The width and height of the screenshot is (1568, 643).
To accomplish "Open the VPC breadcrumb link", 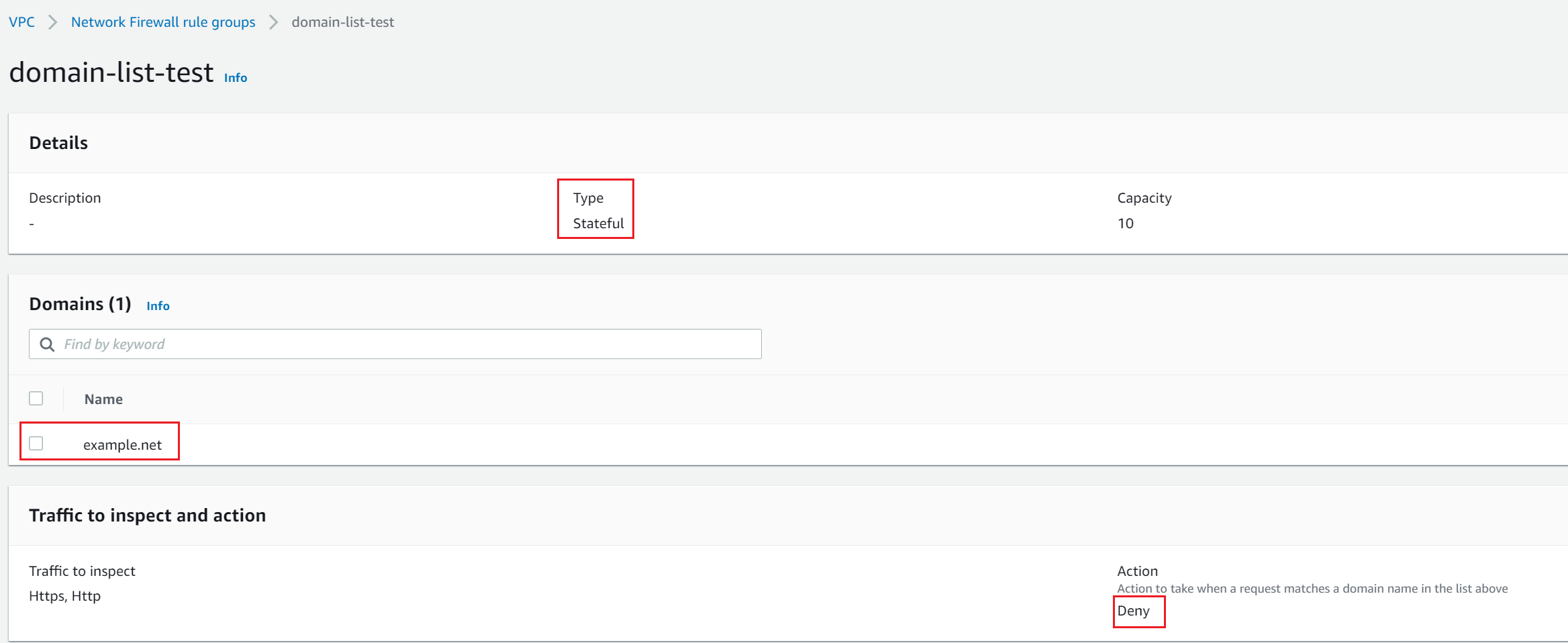I will click(21, 21).
